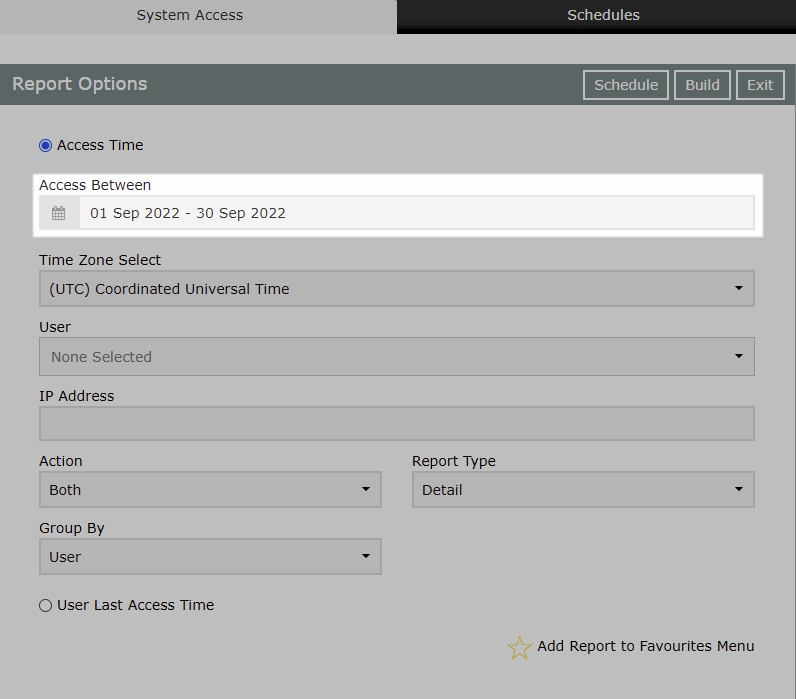The width and height of the screenshot is (796, 699).
Task: Click the star icon for favourites
Action: [x=519, y=648]
